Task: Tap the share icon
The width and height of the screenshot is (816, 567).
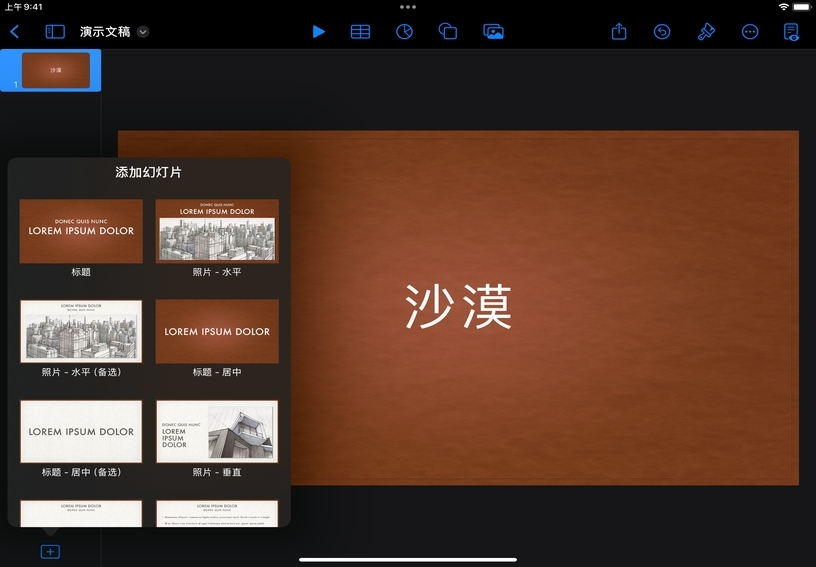Action: [619, 32]
